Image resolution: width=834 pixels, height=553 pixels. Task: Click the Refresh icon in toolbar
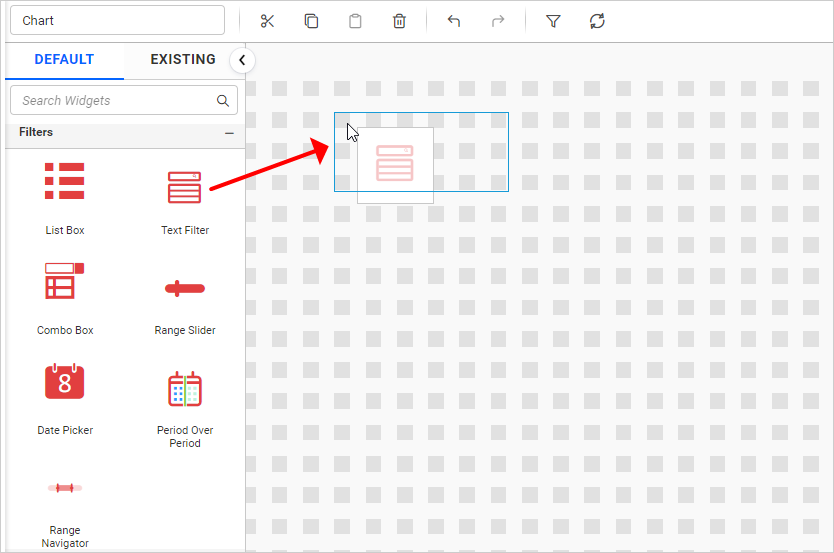tap(597, 21)
